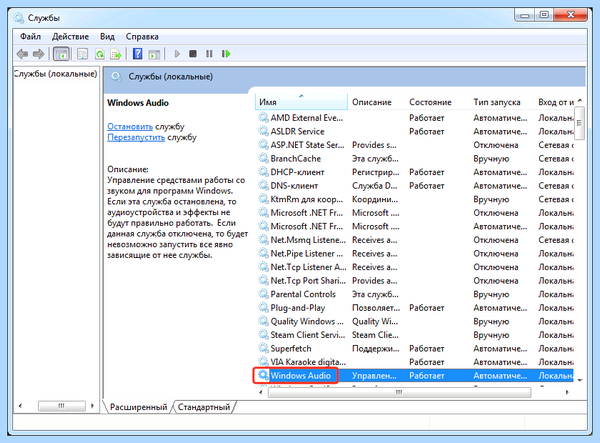The width and height of the screenshot is (600, 443).
Task: Open the Справка menu
Action: click(x=142, y=37)
